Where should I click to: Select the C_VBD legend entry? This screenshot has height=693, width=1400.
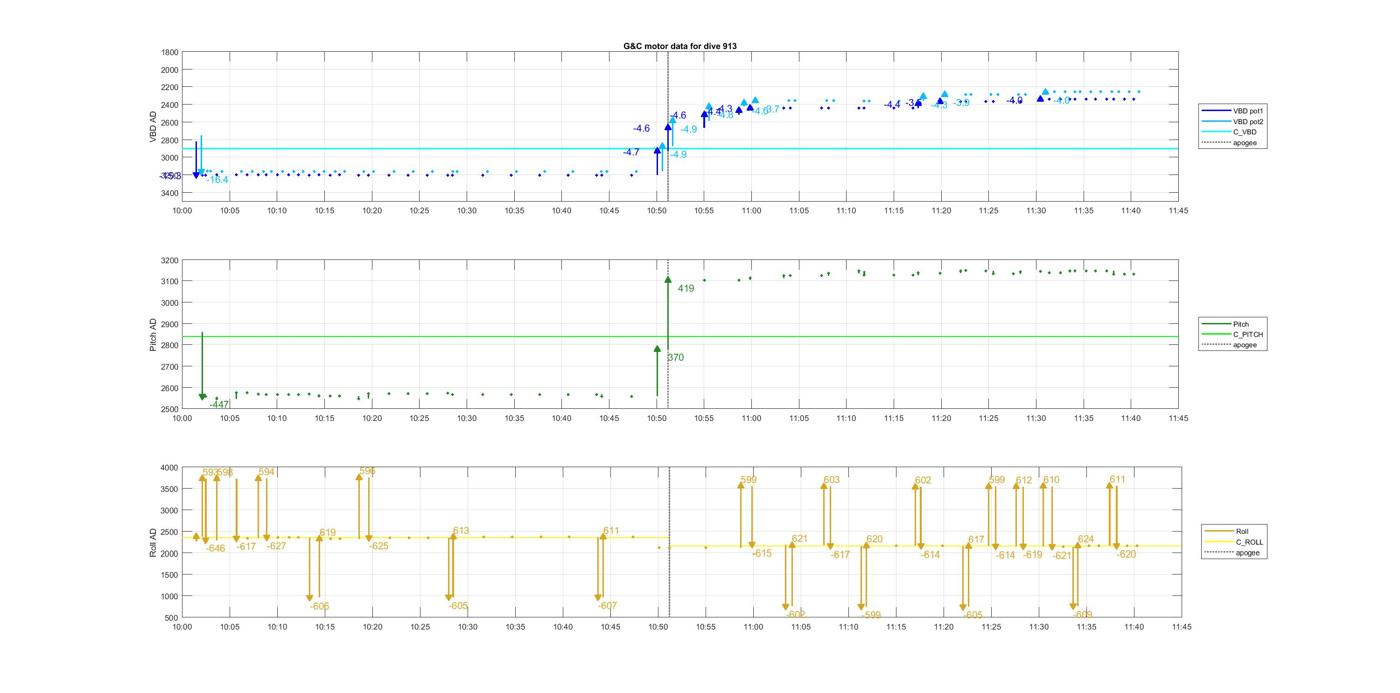1235,132
